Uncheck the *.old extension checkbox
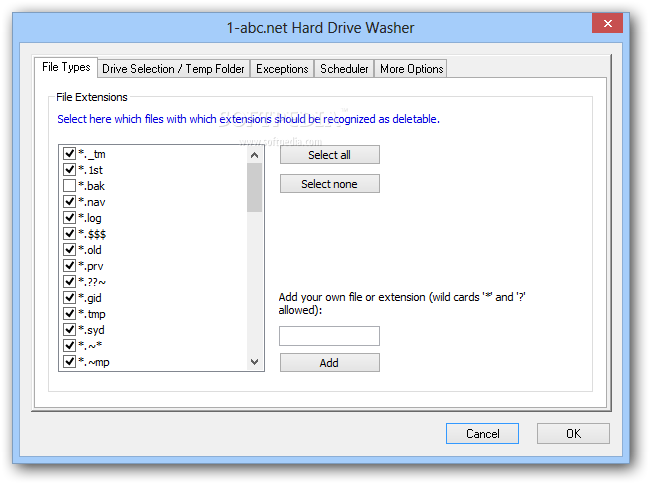Screen dimensions: 650x484 click(69, 249)
